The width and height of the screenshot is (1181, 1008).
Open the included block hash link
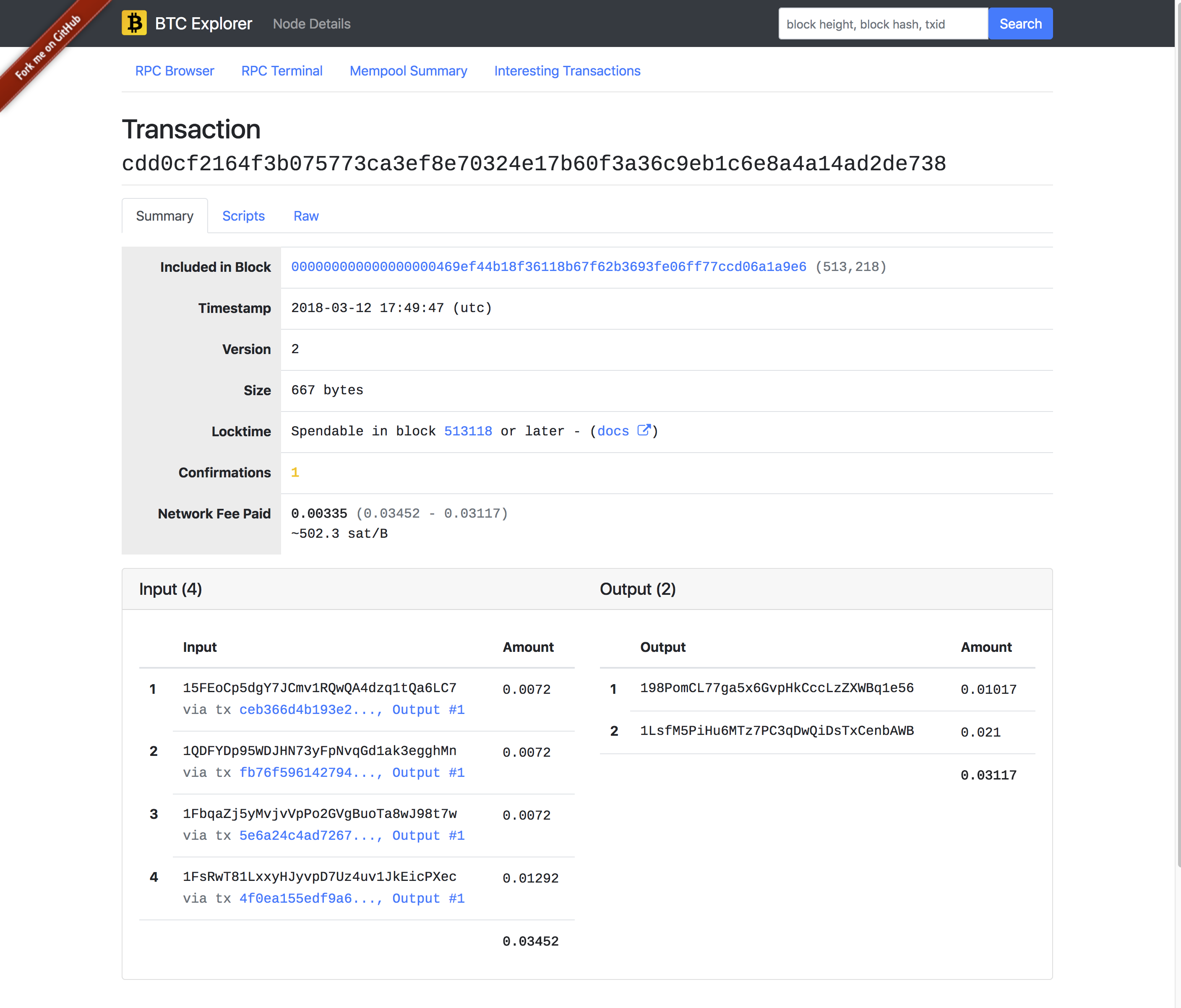pyautogui.click(x=548, y=267)
